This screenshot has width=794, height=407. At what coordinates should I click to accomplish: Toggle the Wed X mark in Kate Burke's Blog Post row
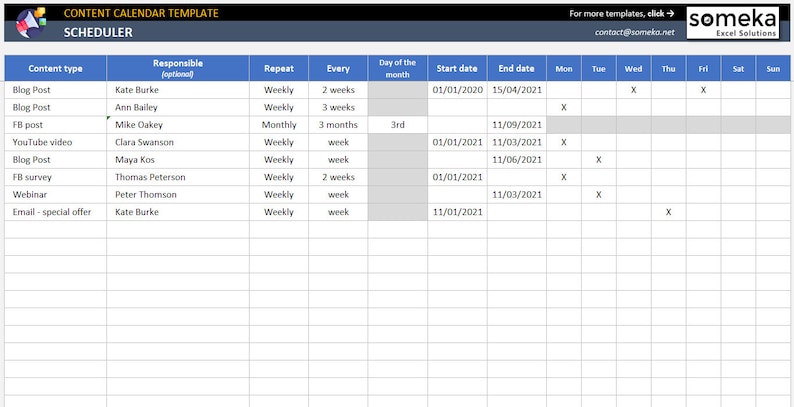point(633,90)
